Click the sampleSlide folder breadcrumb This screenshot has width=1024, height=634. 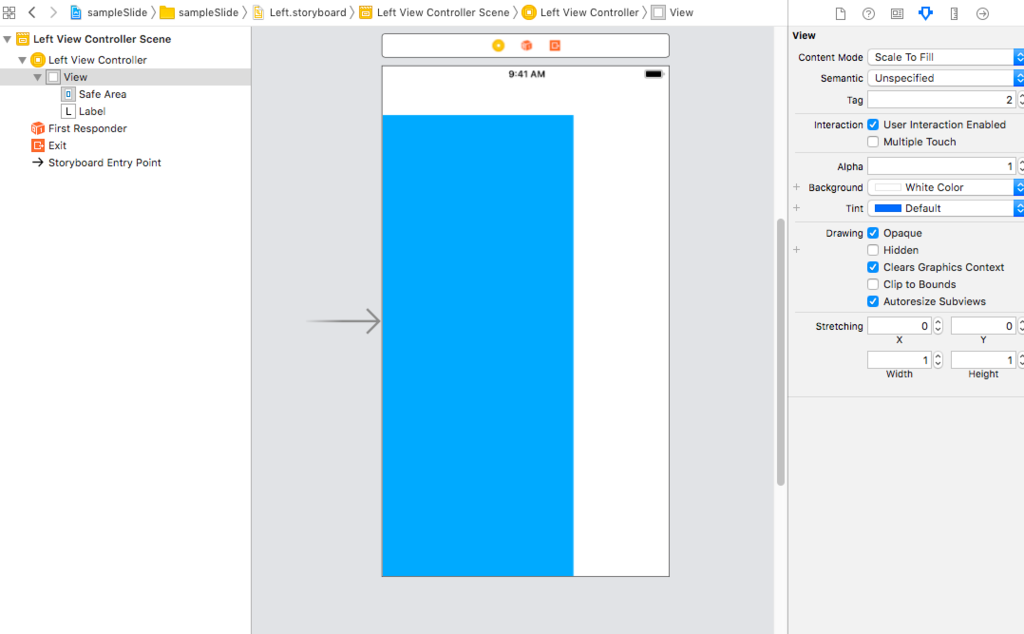point(201,12)
